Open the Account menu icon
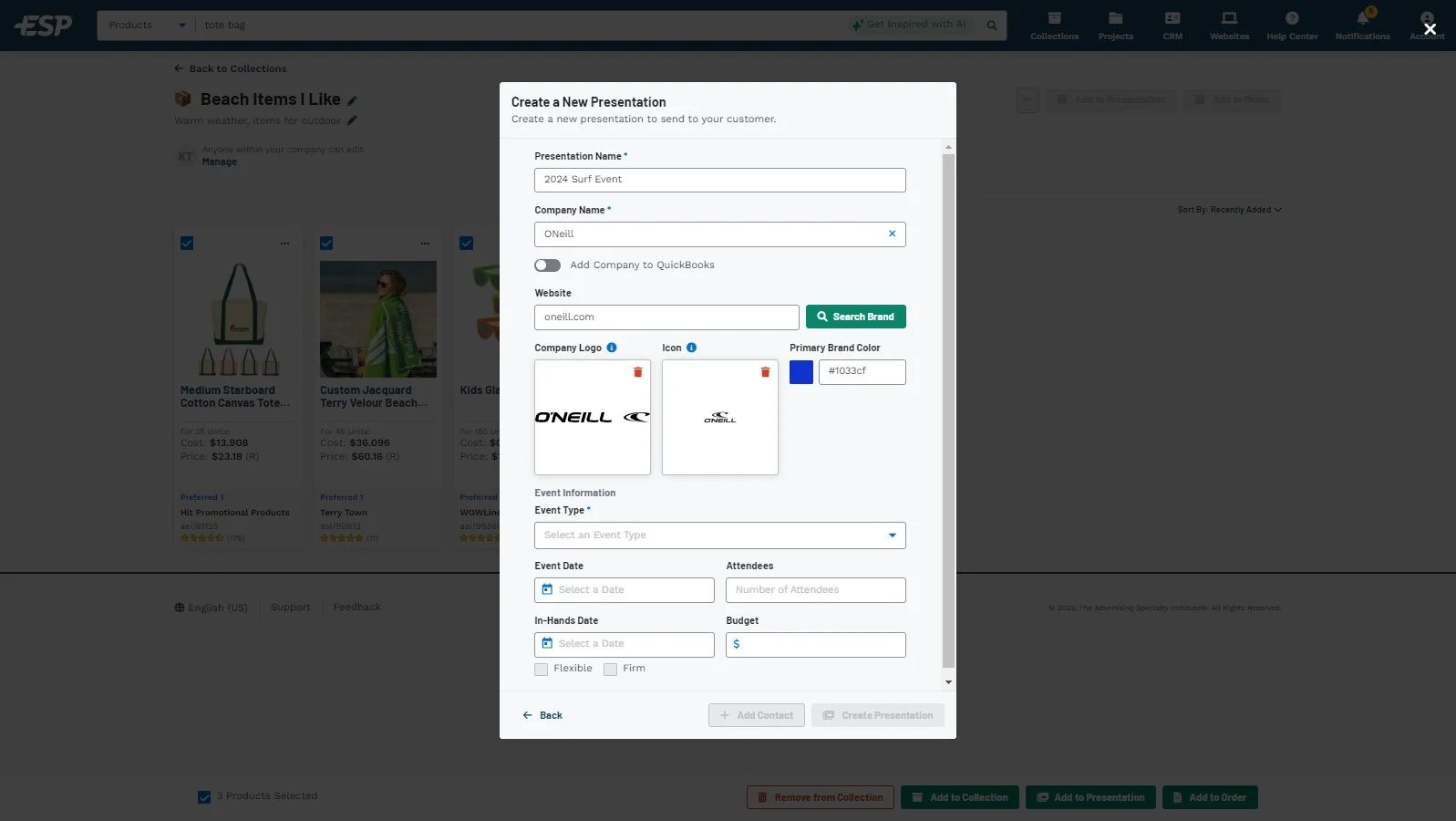 [x=1428, y=26]
